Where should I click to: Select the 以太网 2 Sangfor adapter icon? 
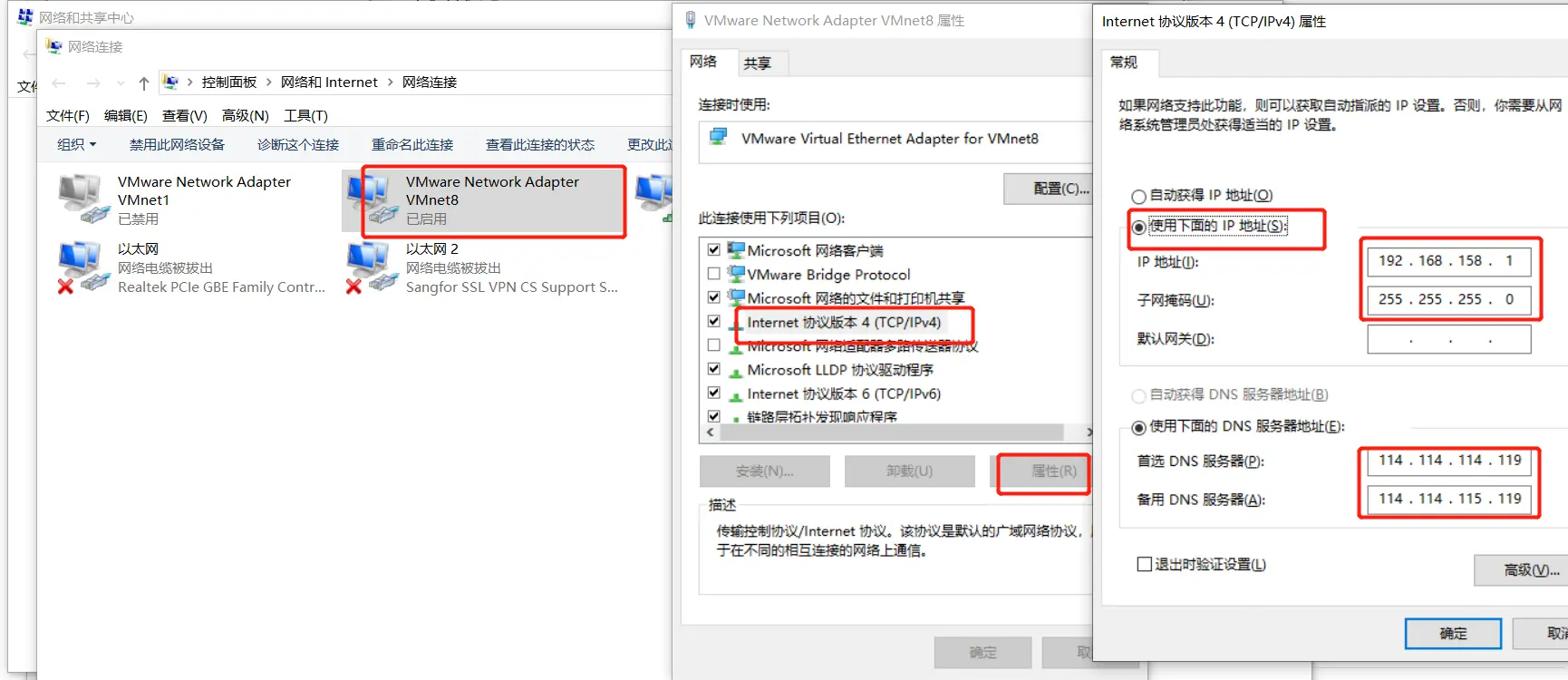371,267
